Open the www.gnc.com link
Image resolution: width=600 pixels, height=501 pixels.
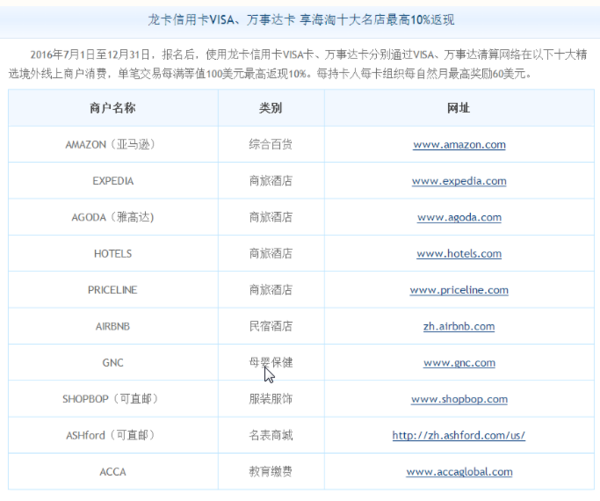[459, 363]
